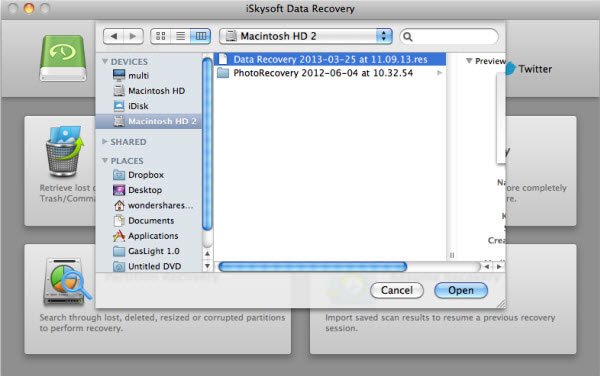The image size is (600, 376).
Task: Collapse the DEVICES sidebar section
Action: (104, 61)
